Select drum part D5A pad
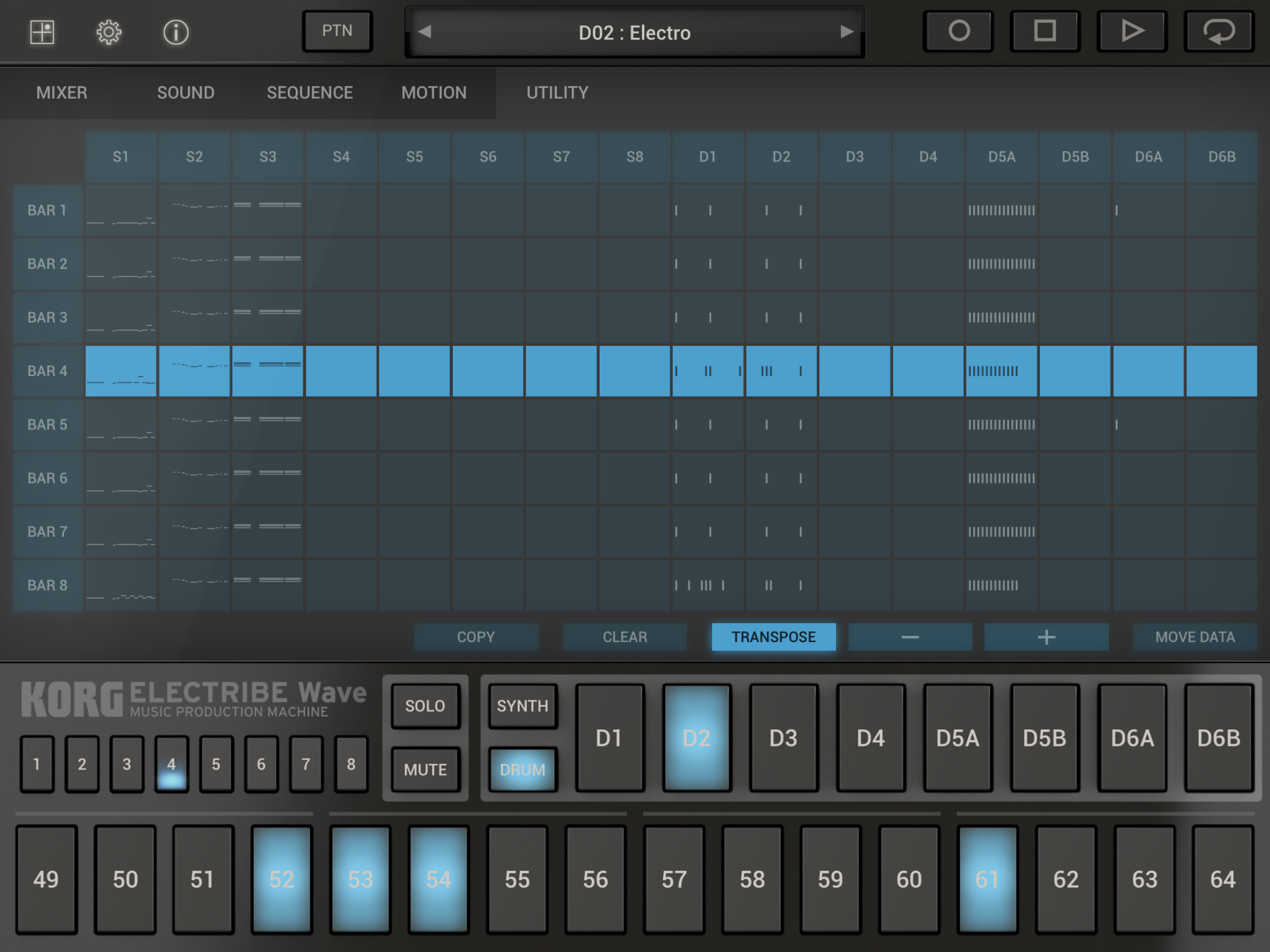1270x952 pixels. coord(958,738)
